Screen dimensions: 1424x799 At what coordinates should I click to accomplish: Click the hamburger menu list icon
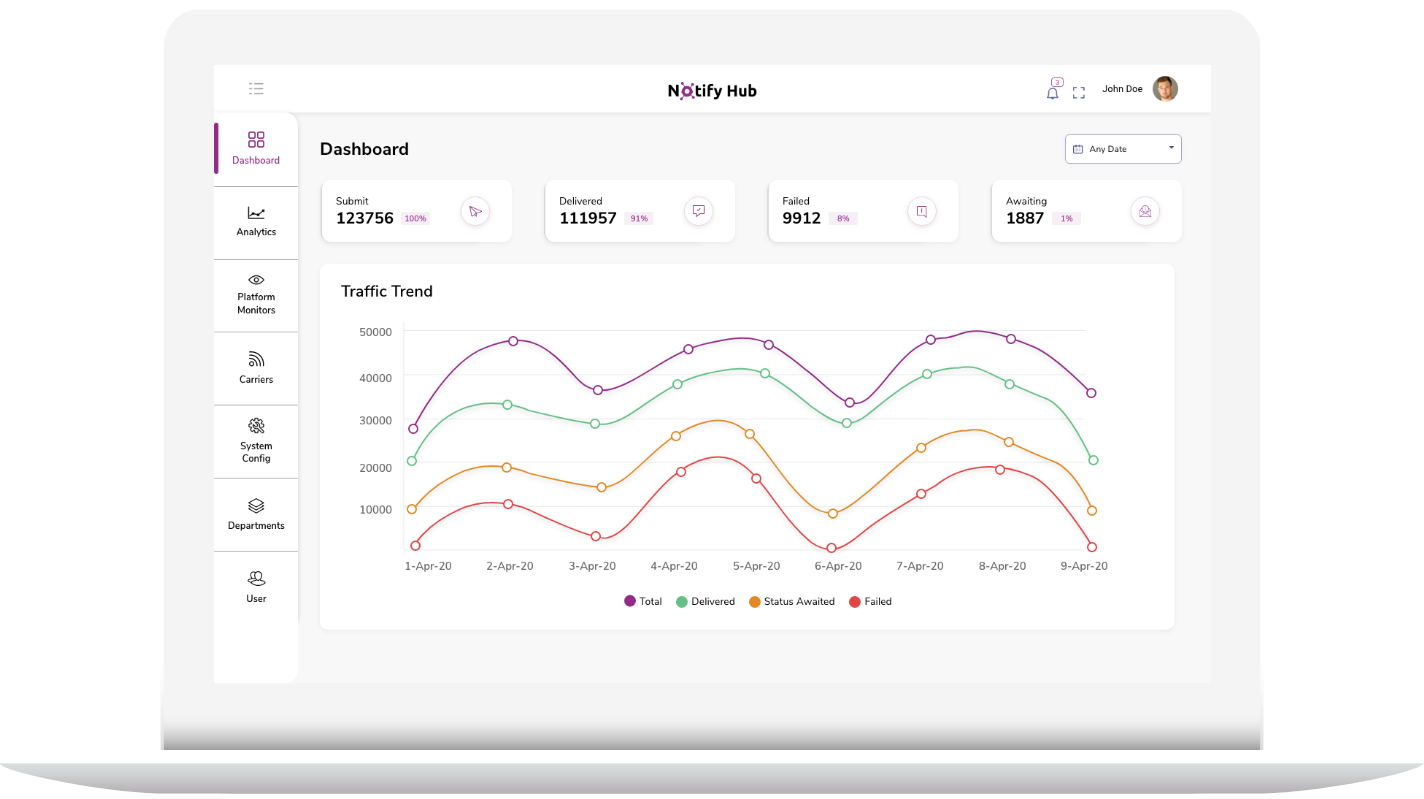tap(256, 89)
